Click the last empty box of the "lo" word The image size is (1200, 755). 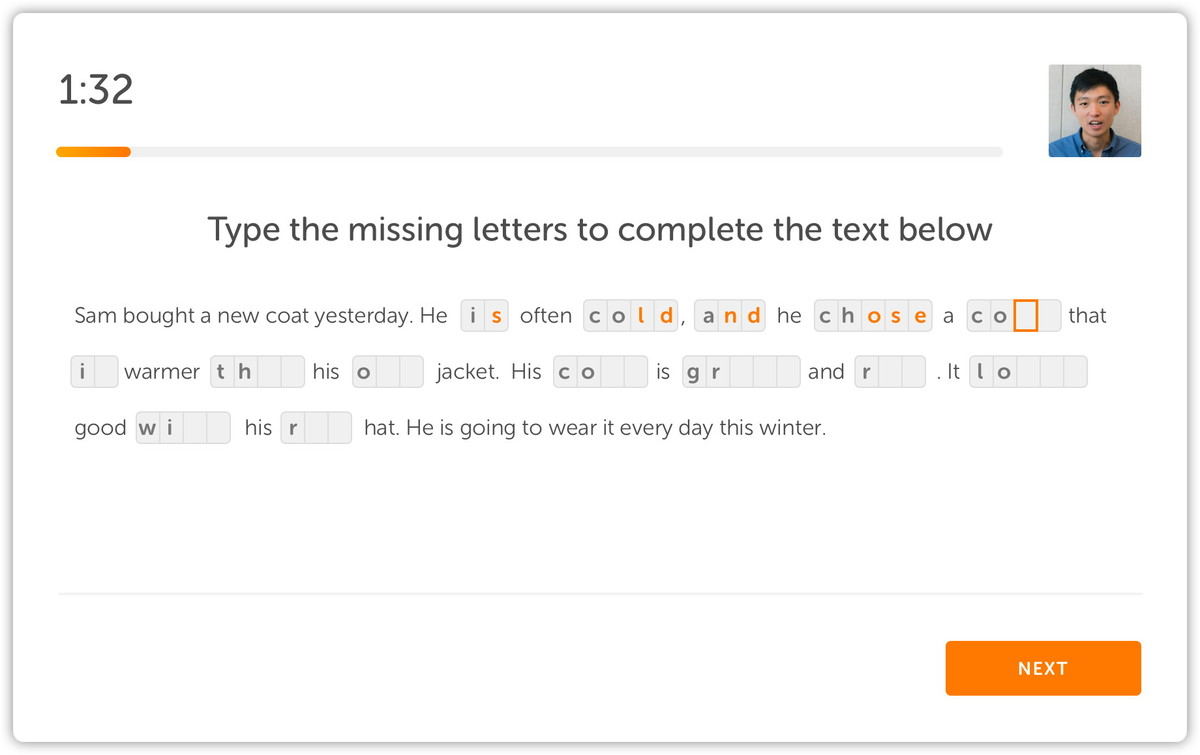point(1075,372)
